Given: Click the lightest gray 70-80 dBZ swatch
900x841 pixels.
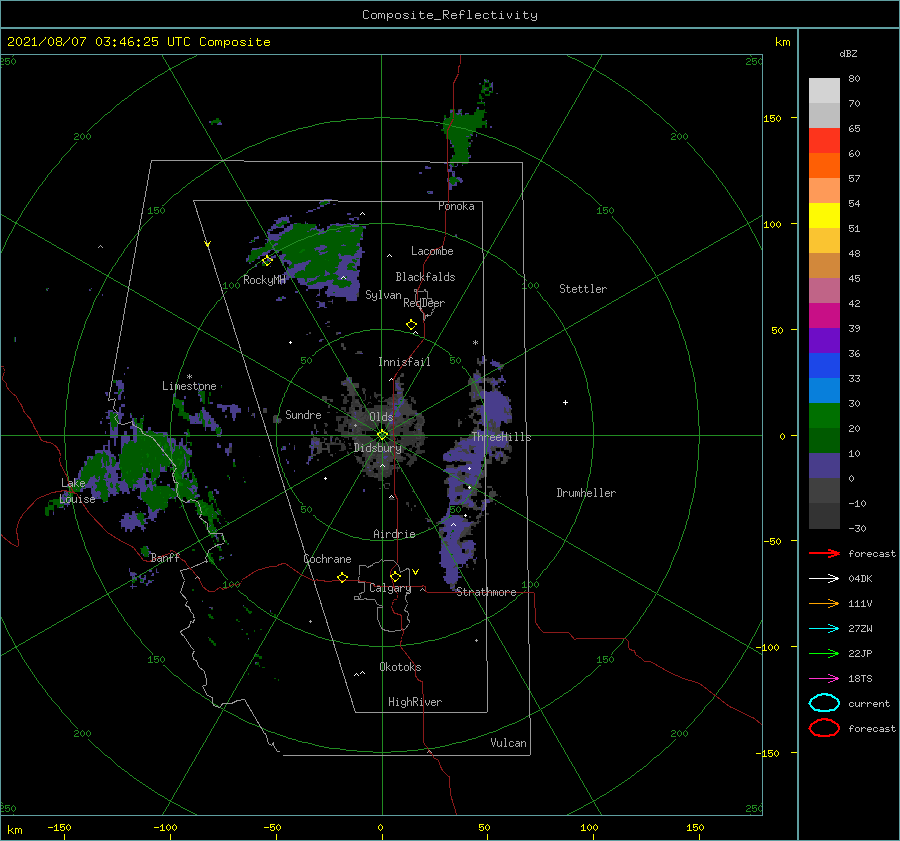Looking at the screenshot, I should [824, 91].
